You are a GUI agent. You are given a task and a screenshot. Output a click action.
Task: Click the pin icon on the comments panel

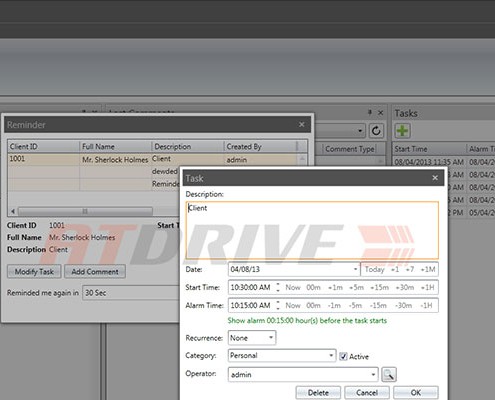(x=369, y=113)
